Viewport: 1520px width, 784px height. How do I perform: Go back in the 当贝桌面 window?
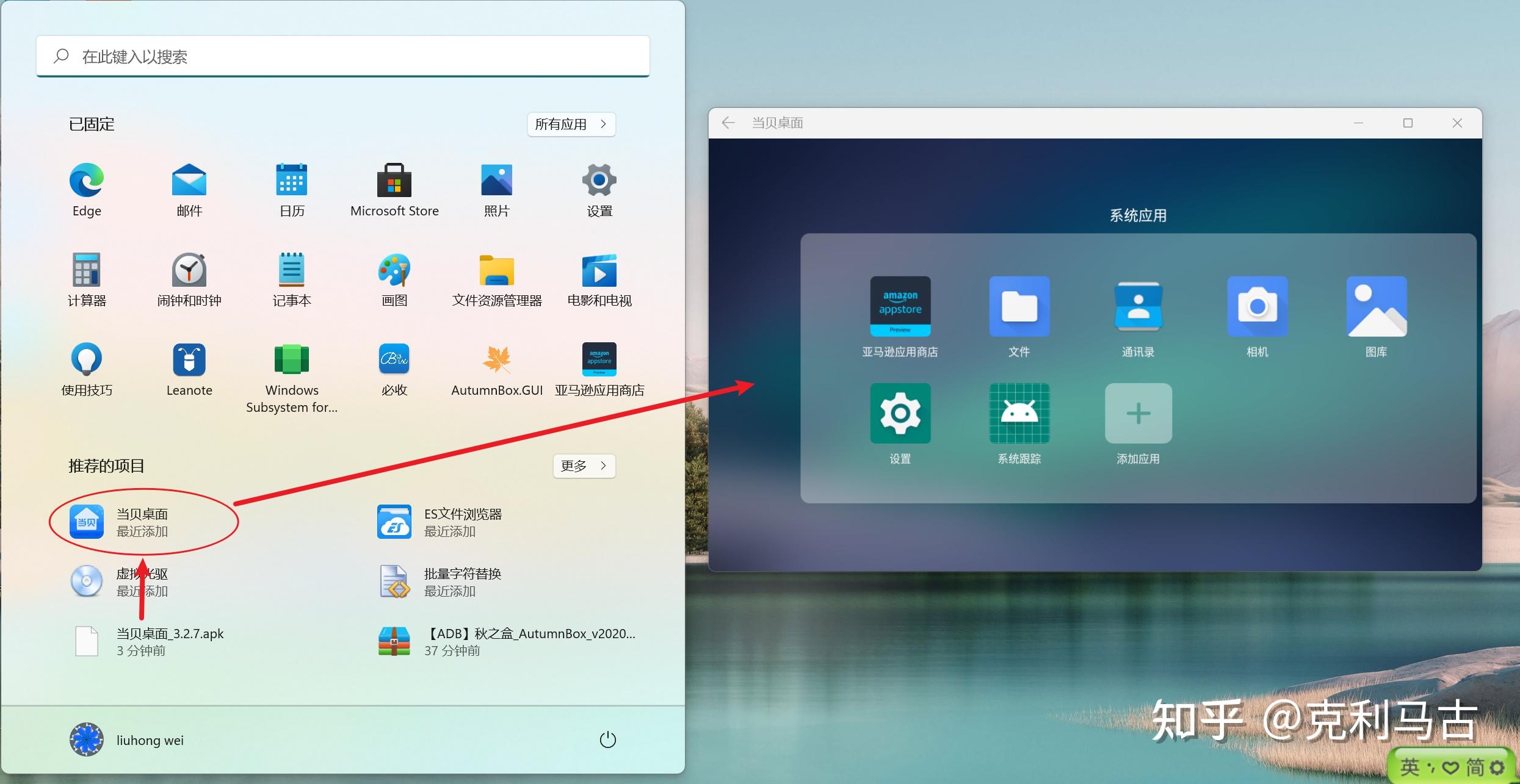tap(728, 123)
